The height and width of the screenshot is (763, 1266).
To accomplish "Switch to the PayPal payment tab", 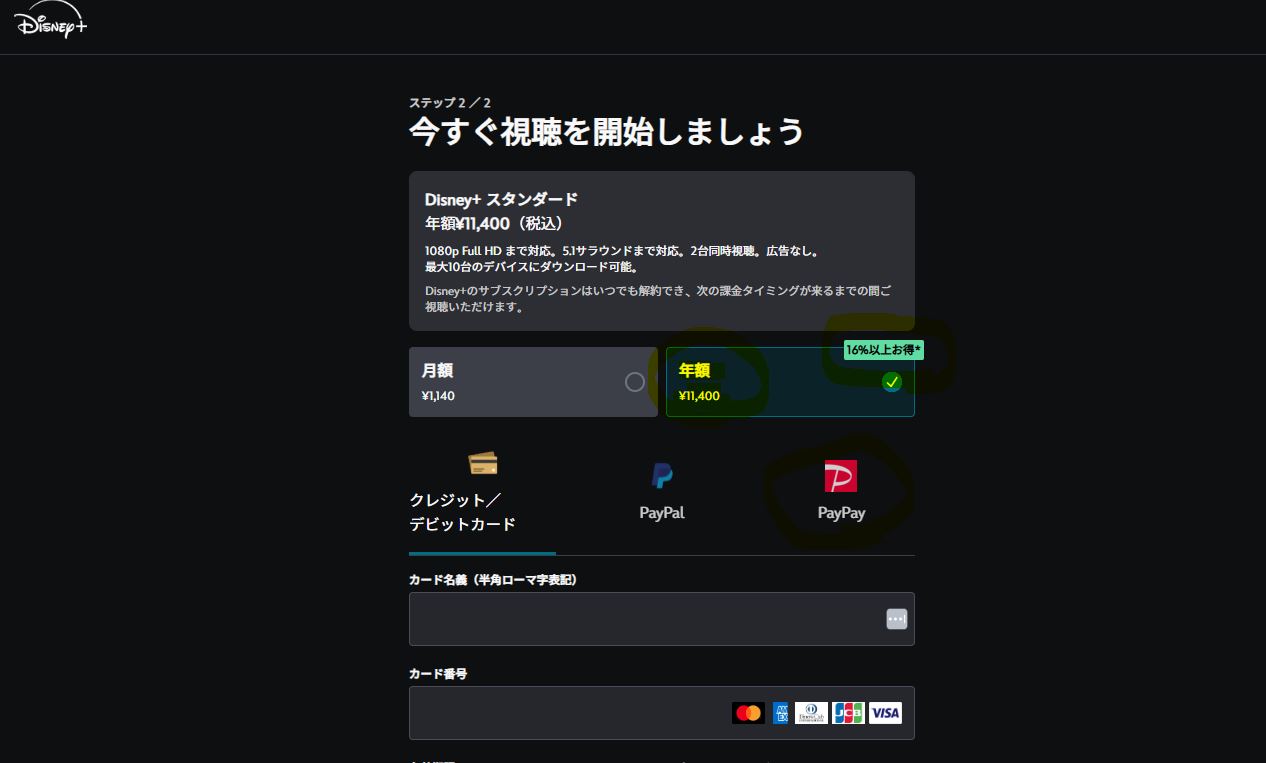I will pos(662,492).
